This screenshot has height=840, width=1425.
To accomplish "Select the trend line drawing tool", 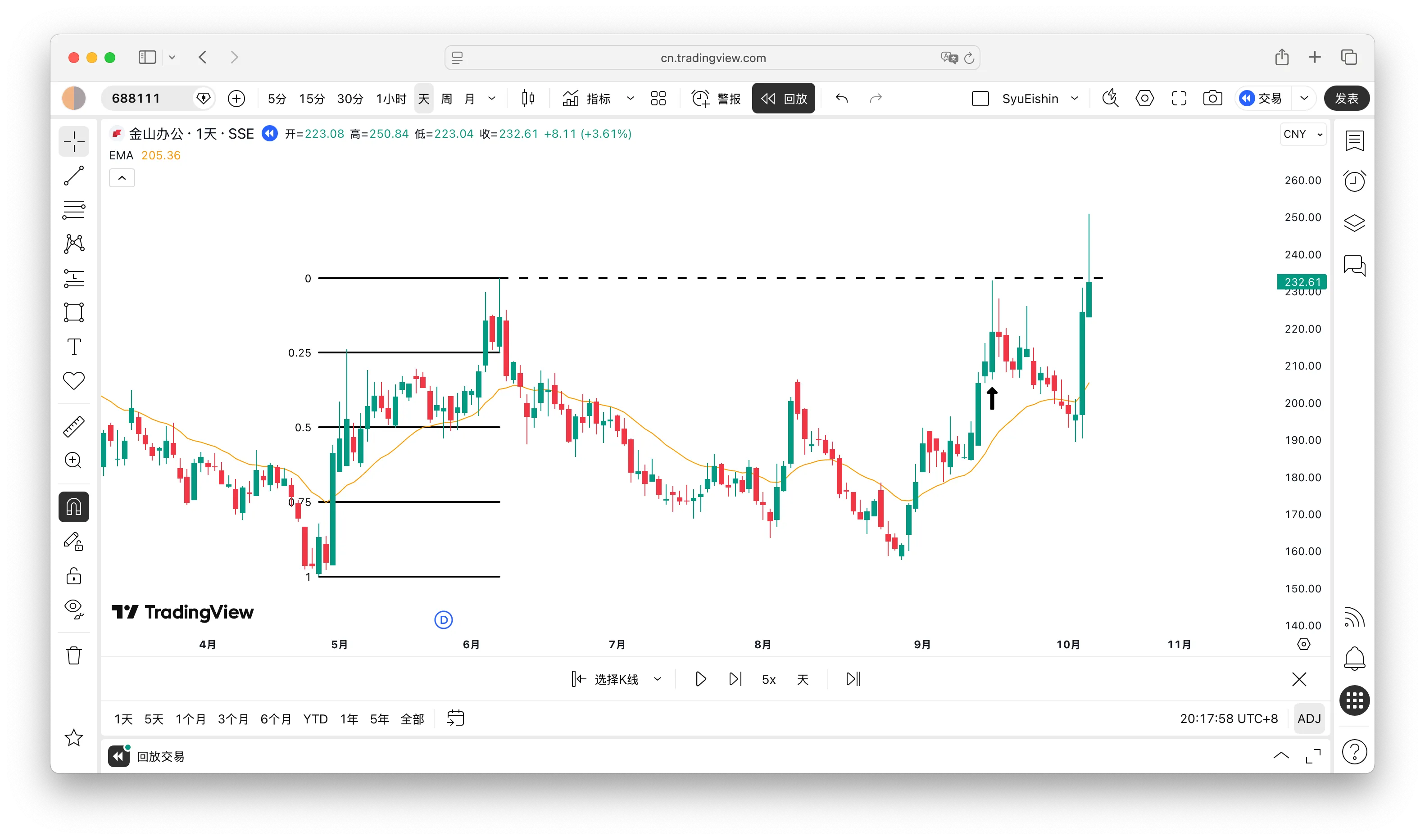I will 73,176.
